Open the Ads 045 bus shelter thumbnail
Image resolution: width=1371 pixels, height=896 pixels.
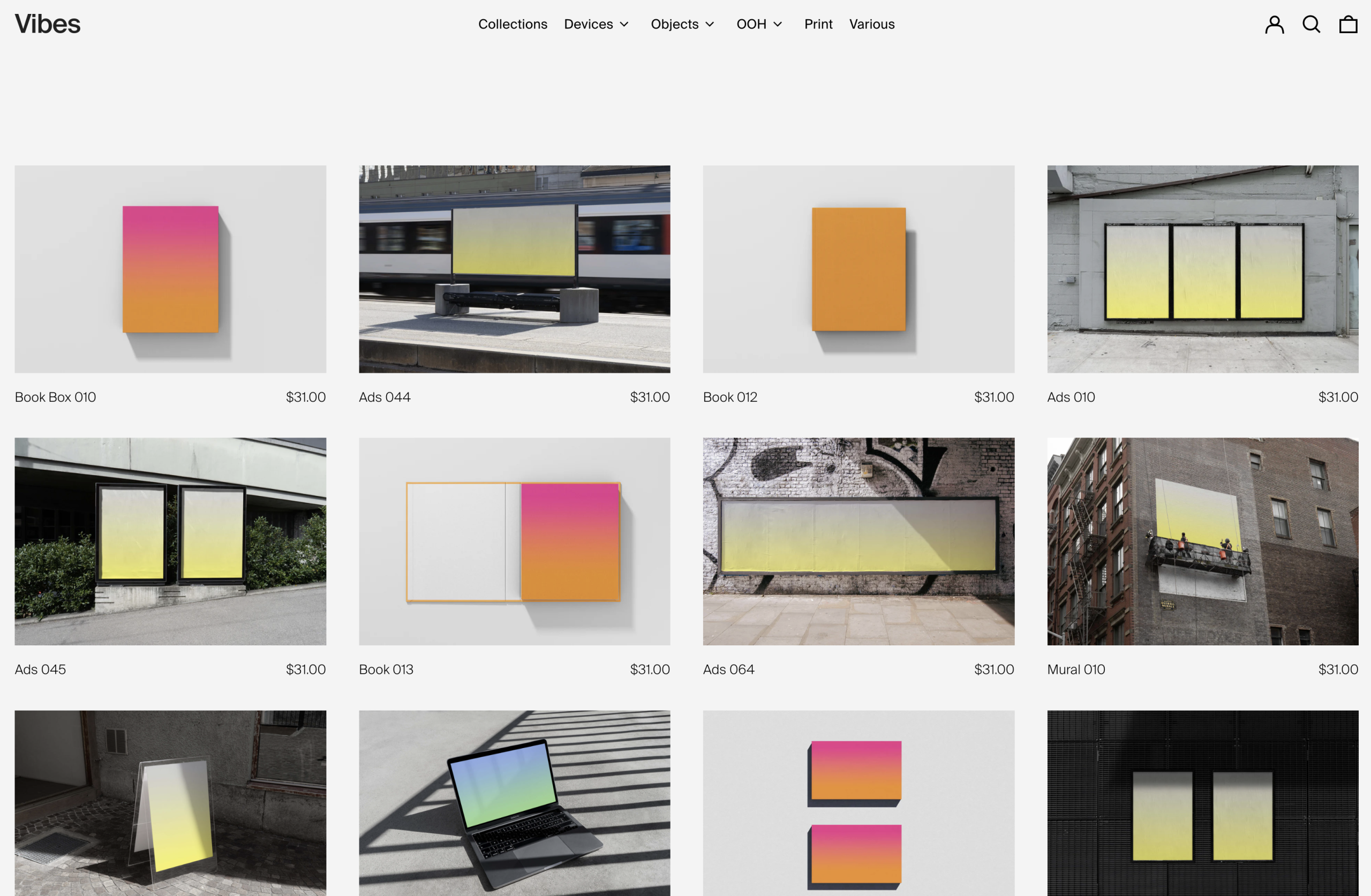point(170,541)
